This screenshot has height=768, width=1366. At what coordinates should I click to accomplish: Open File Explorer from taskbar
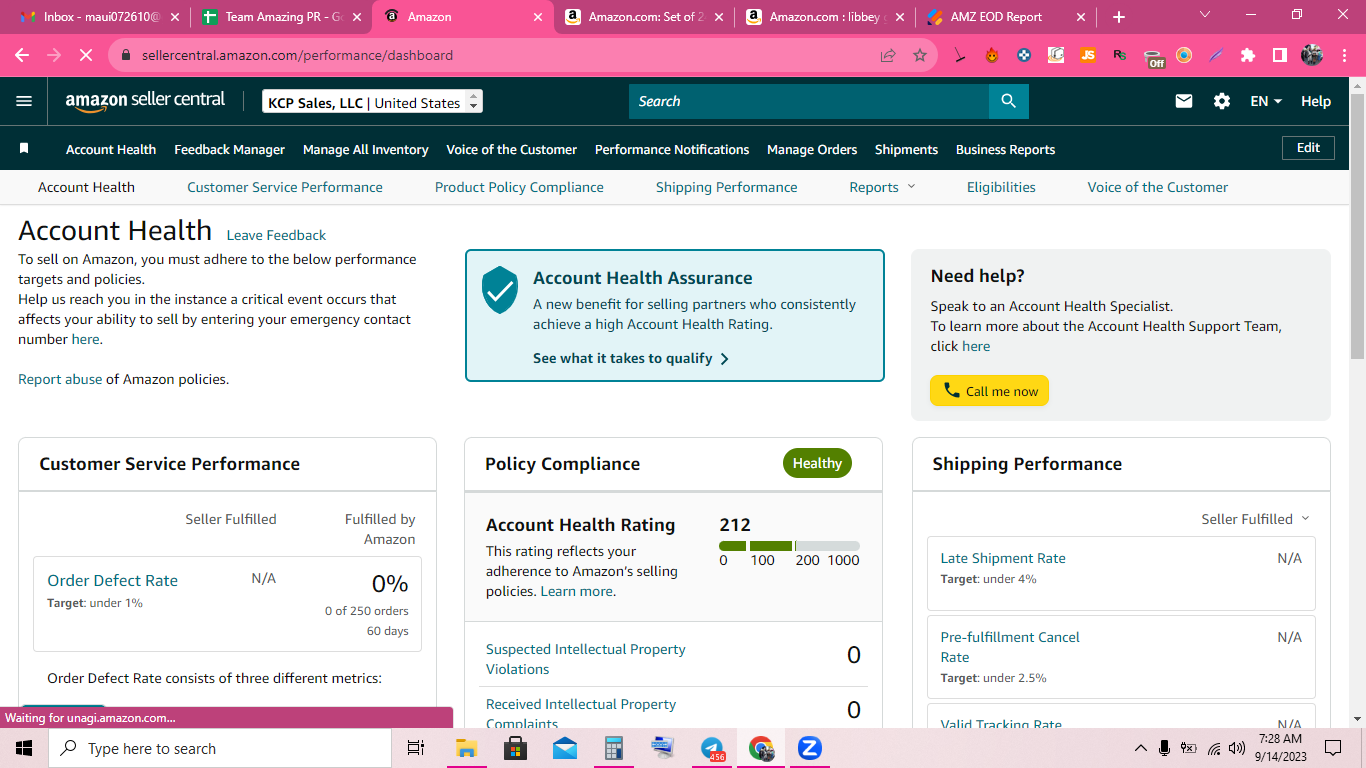pyautogui.click(x=466, y=748)
